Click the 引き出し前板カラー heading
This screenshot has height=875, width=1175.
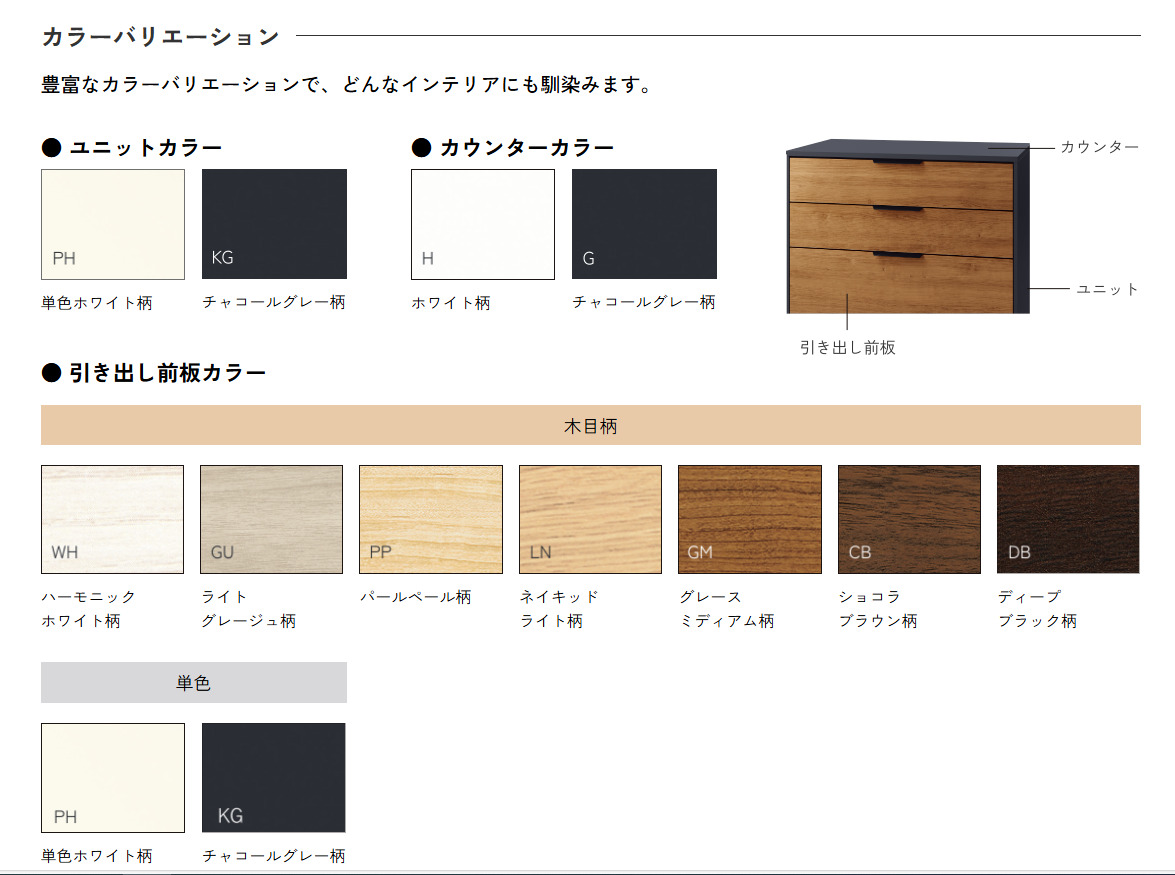click(167, 374)
